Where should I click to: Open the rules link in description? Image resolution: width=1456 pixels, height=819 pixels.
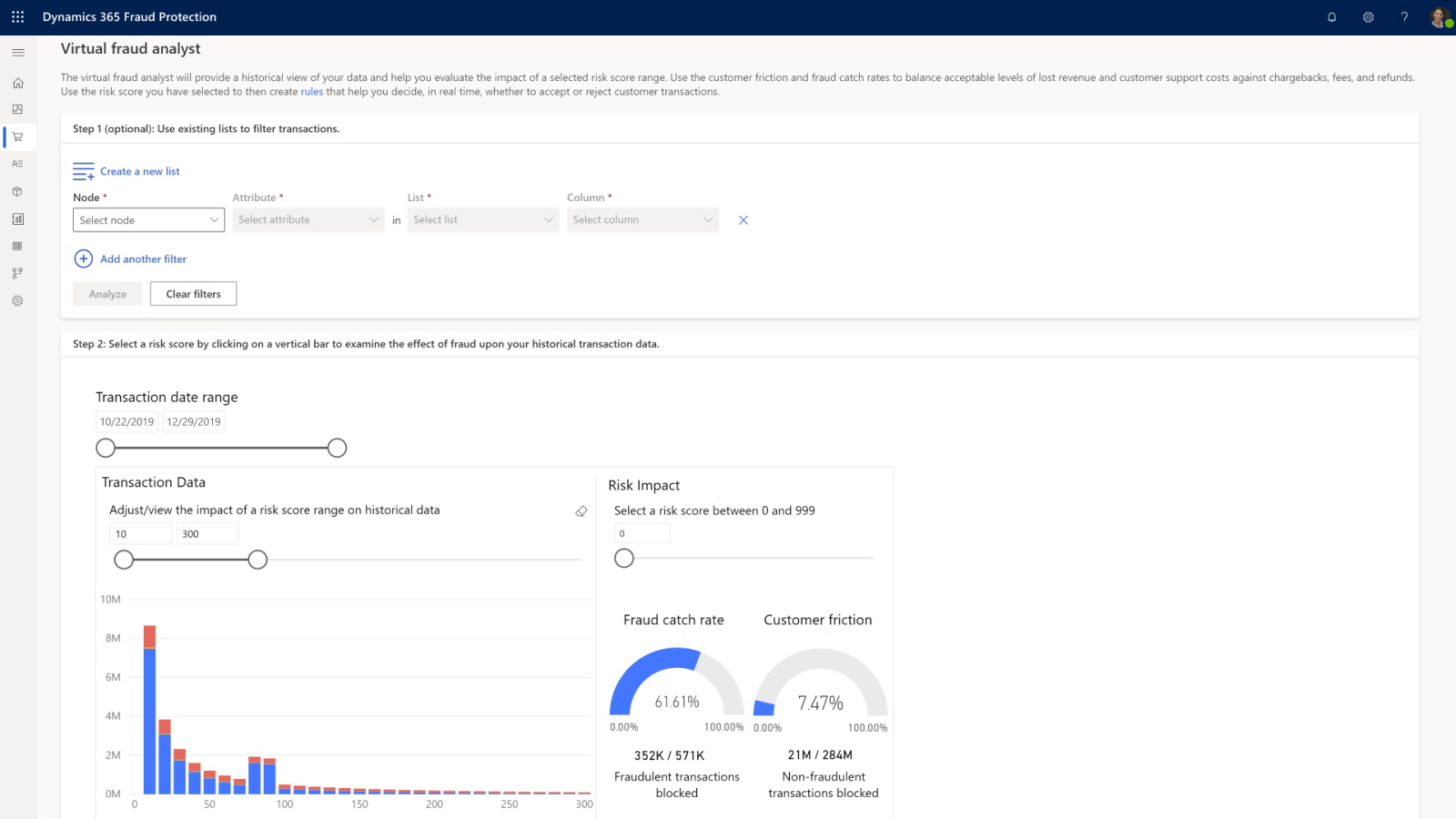pyautogui.click(x=312, y=92)
